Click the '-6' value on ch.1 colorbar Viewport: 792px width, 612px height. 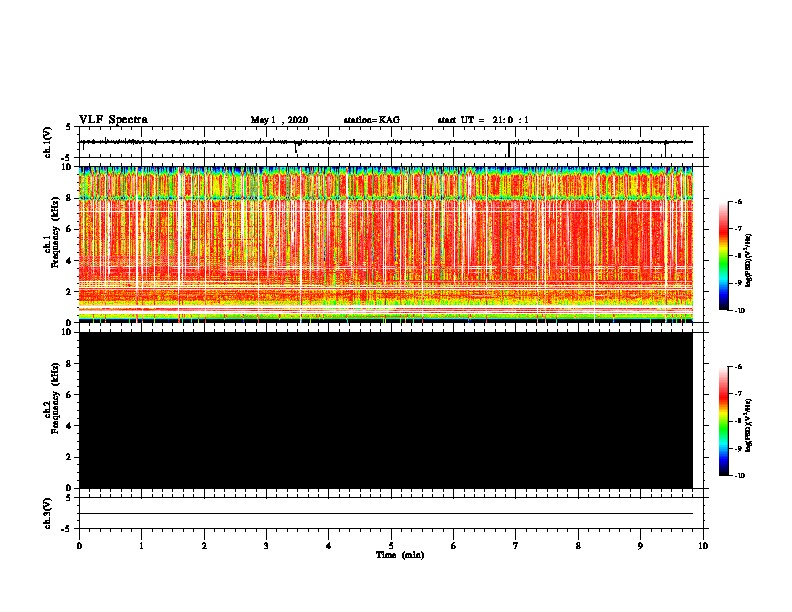point(738,202)
